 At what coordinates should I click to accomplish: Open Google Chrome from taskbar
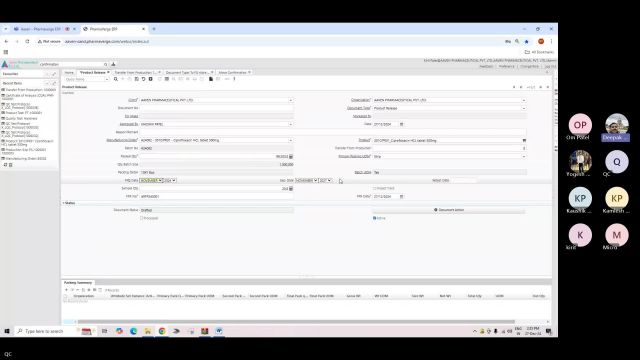coord(162,331)
